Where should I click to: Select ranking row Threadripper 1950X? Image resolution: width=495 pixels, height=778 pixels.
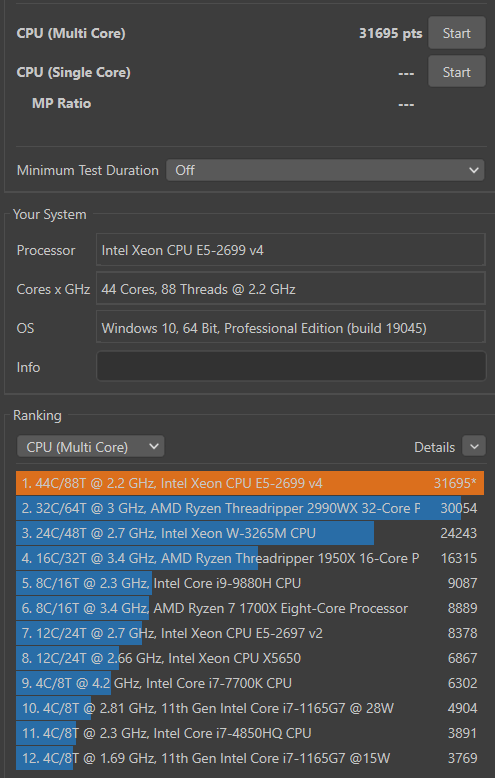pyautogui.click(x=250, y=558)
